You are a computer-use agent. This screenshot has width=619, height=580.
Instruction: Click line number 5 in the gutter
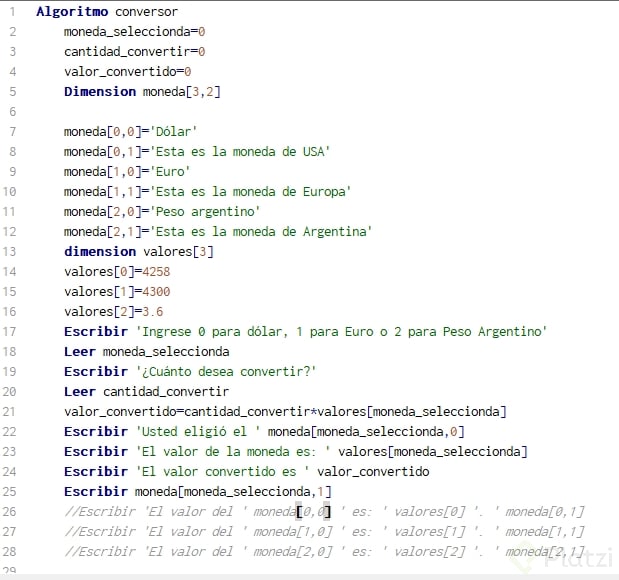click(x=13, y=91)
